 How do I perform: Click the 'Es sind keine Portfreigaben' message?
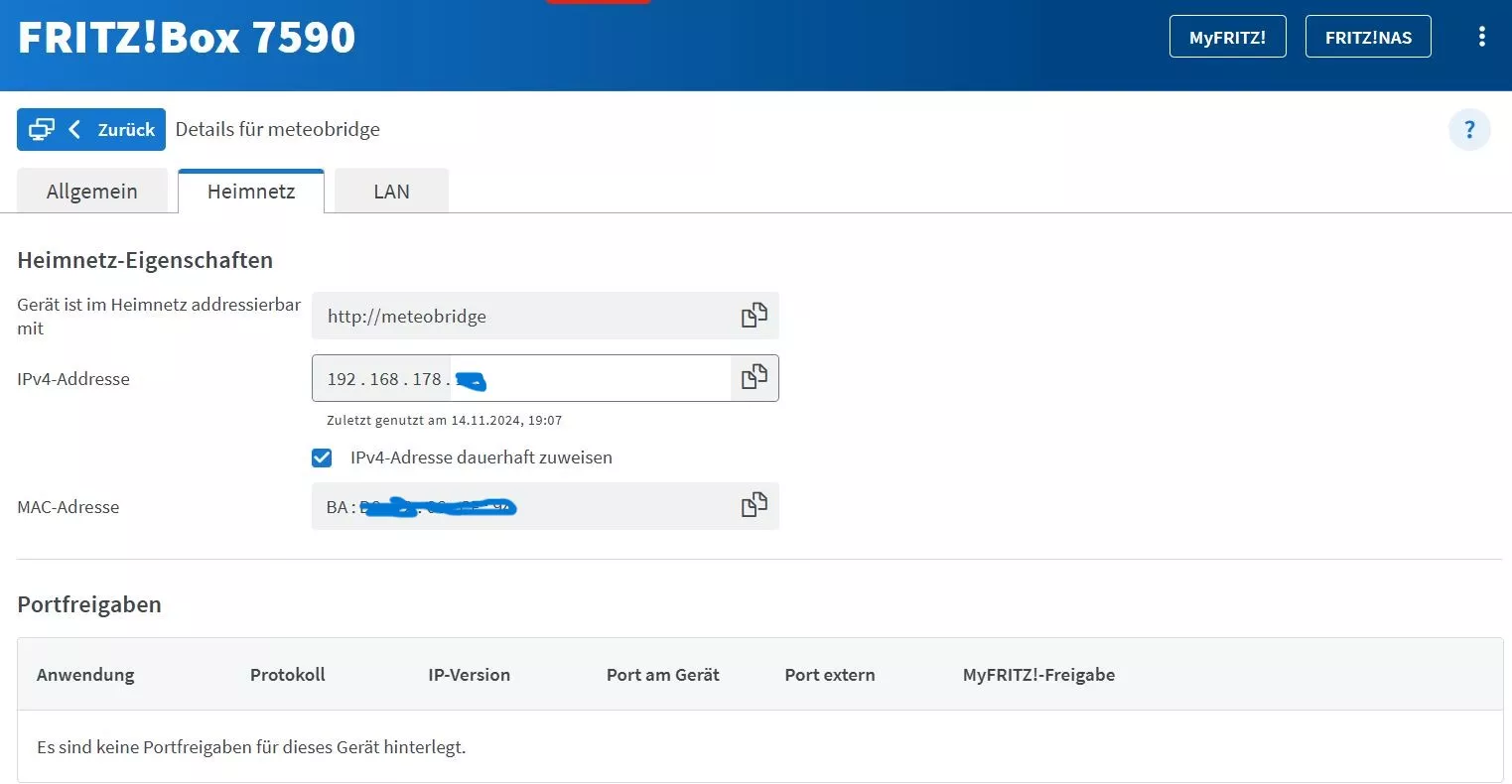[251, 746]
